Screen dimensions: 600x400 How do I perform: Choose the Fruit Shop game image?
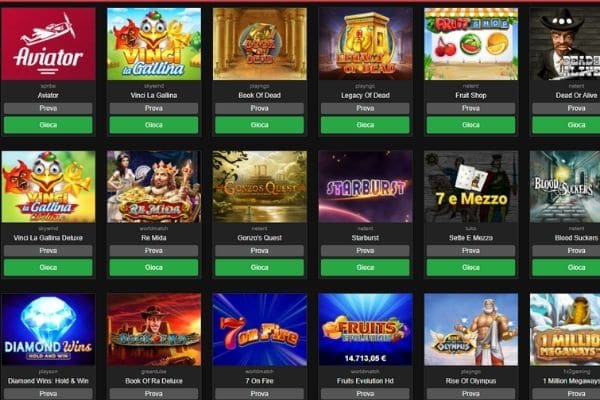tap(471, 44)
